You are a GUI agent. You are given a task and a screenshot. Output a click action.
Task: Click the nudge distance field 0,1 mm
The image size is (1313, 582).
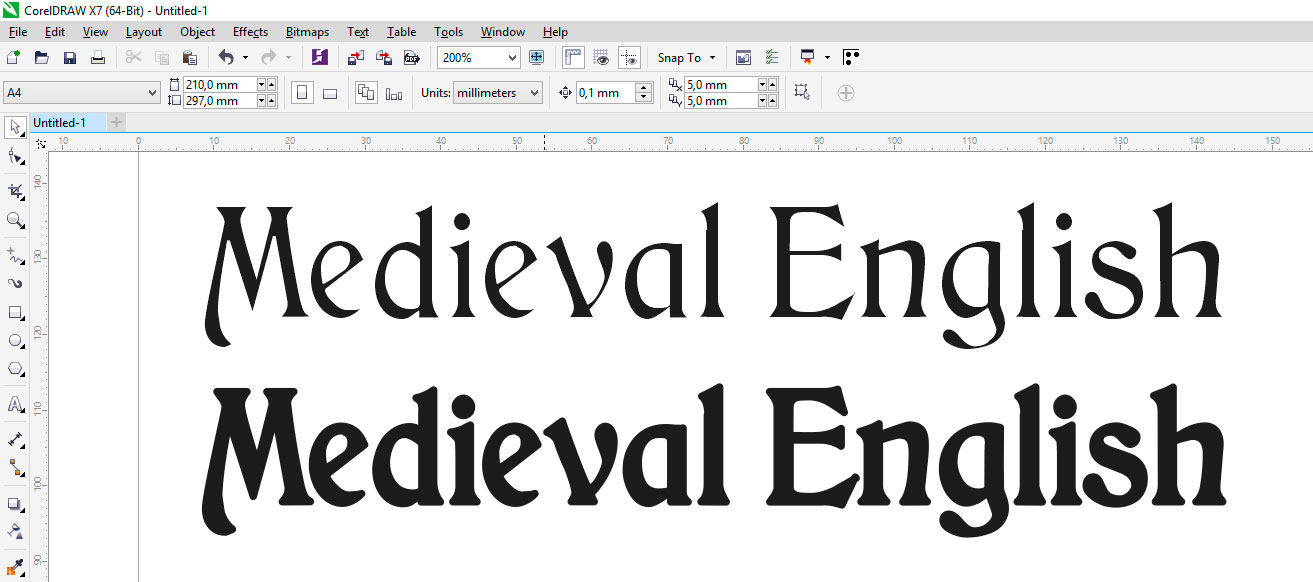(x=606, y=93)
